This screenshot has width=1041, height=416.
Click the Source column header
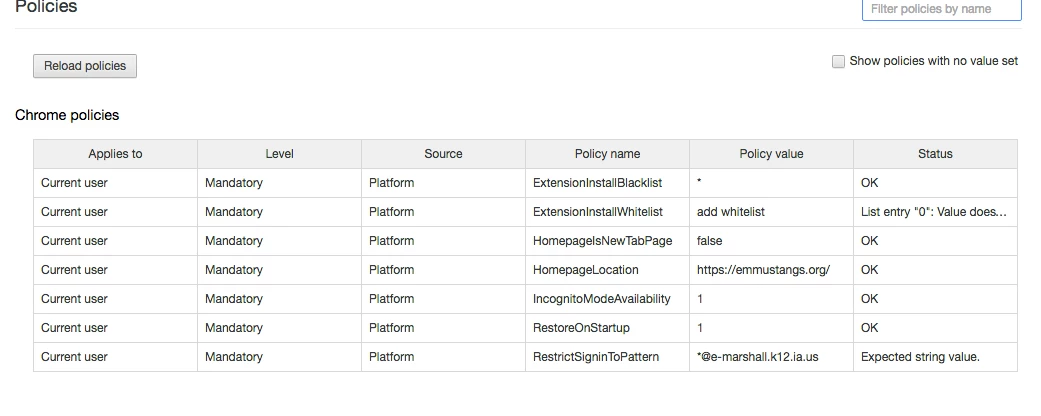click(443, 154)
